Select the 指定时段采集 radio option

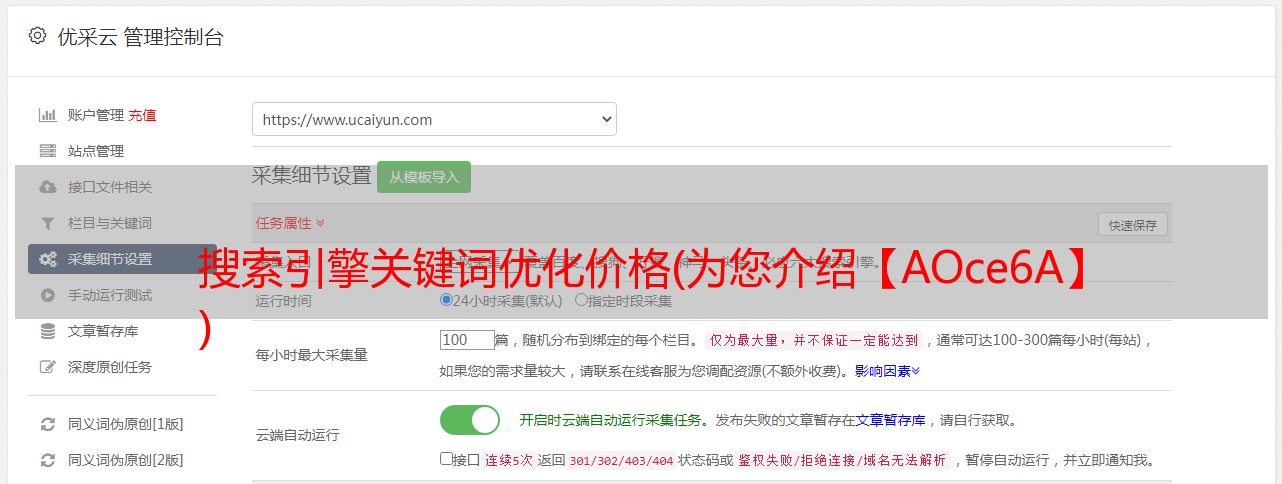(581, 300)
